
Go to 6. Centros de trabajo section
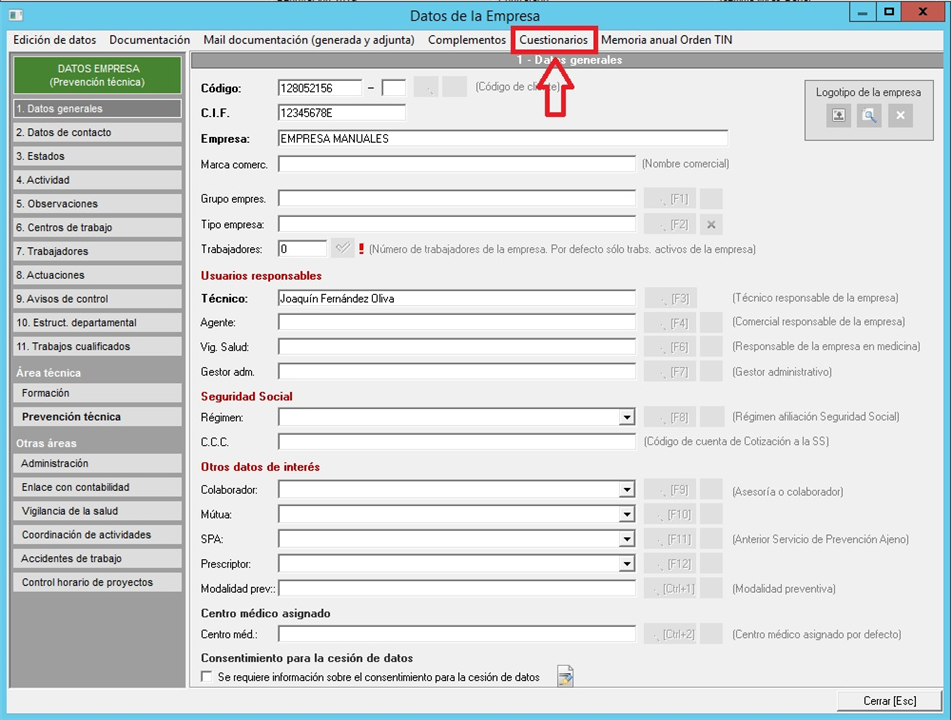pos(96,228)
